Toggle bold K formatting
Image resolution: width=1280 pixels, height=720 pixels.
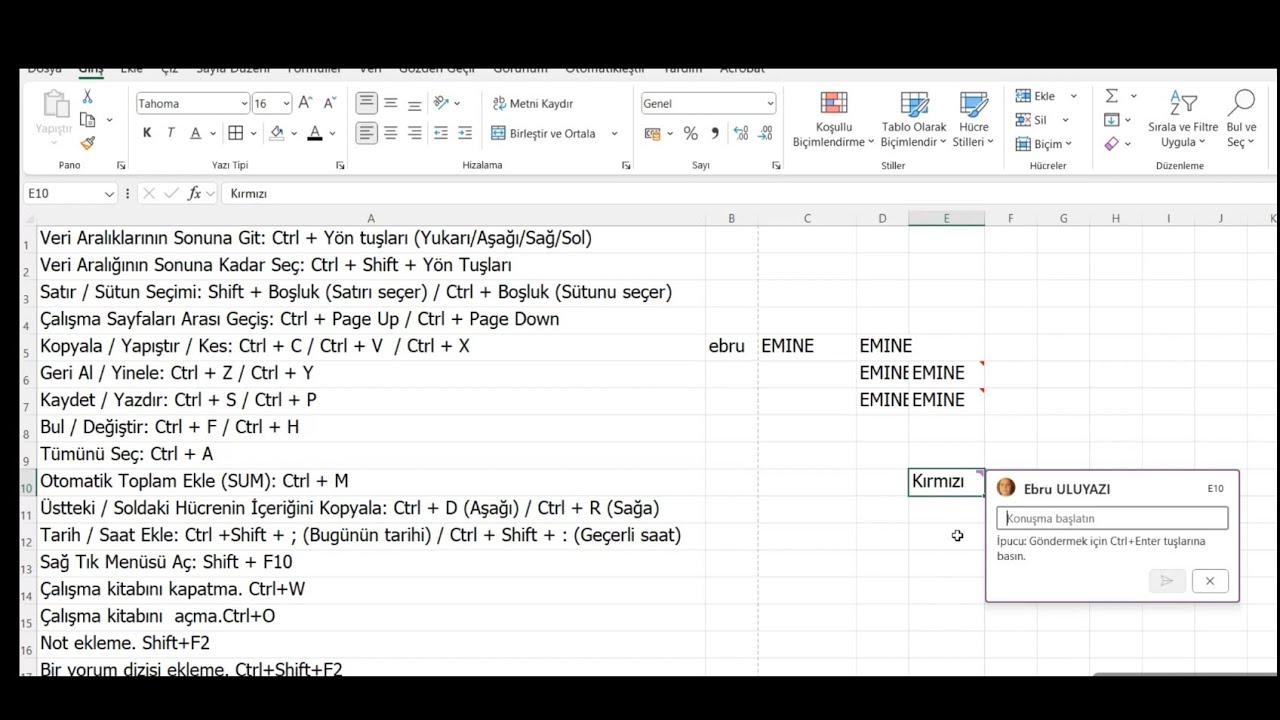[x=147, y=133]
